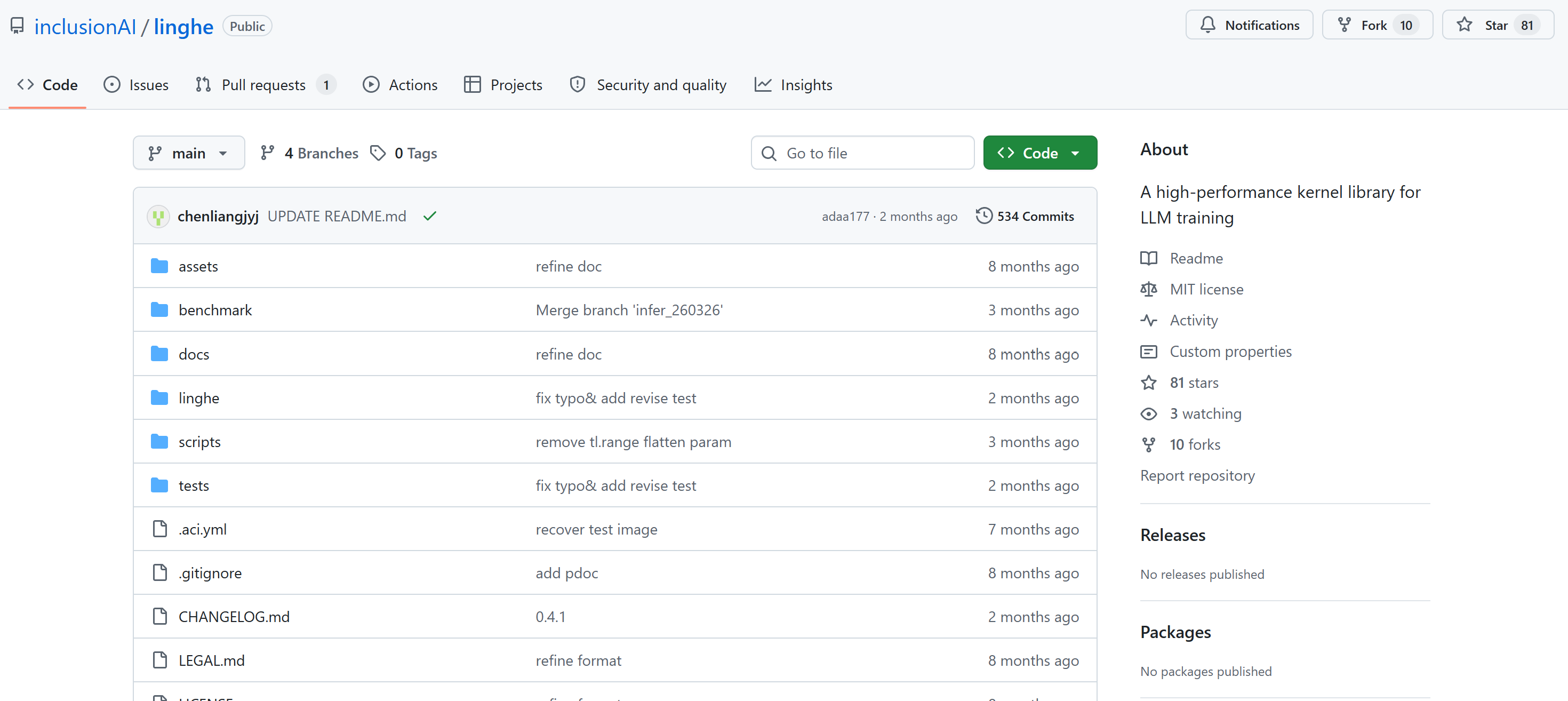Click the watching eye icon
1568x701 pixels.
[x=1149, y=414]
